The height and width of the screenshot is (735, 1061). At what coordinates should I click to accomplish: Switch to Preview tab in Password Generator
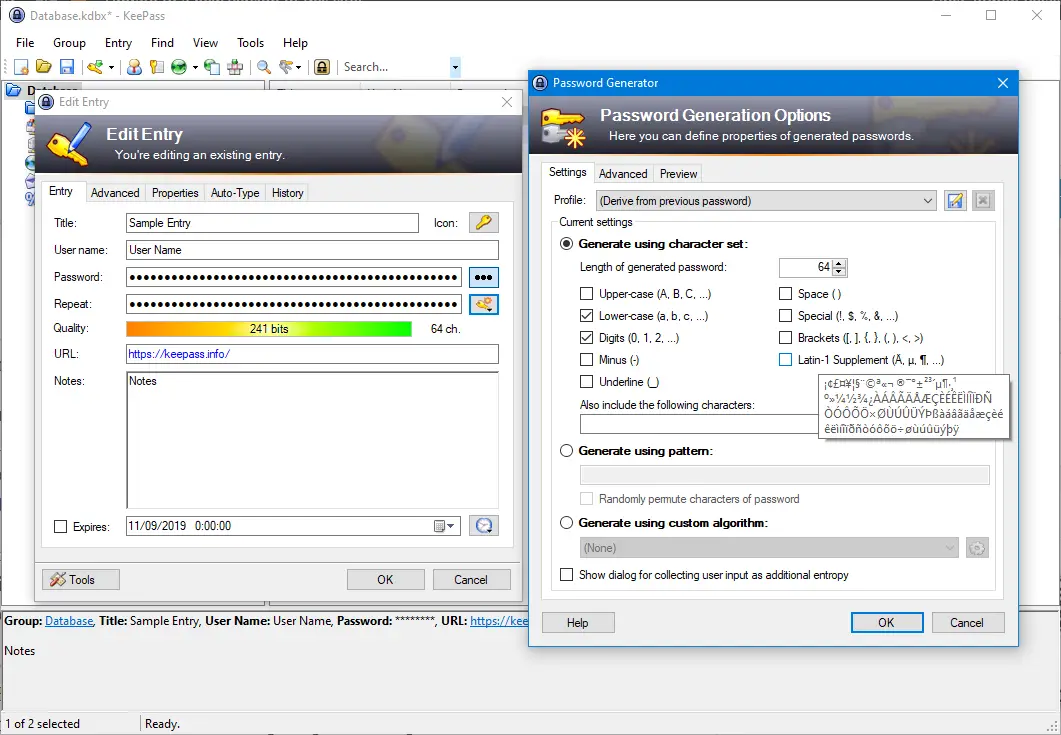679,174
